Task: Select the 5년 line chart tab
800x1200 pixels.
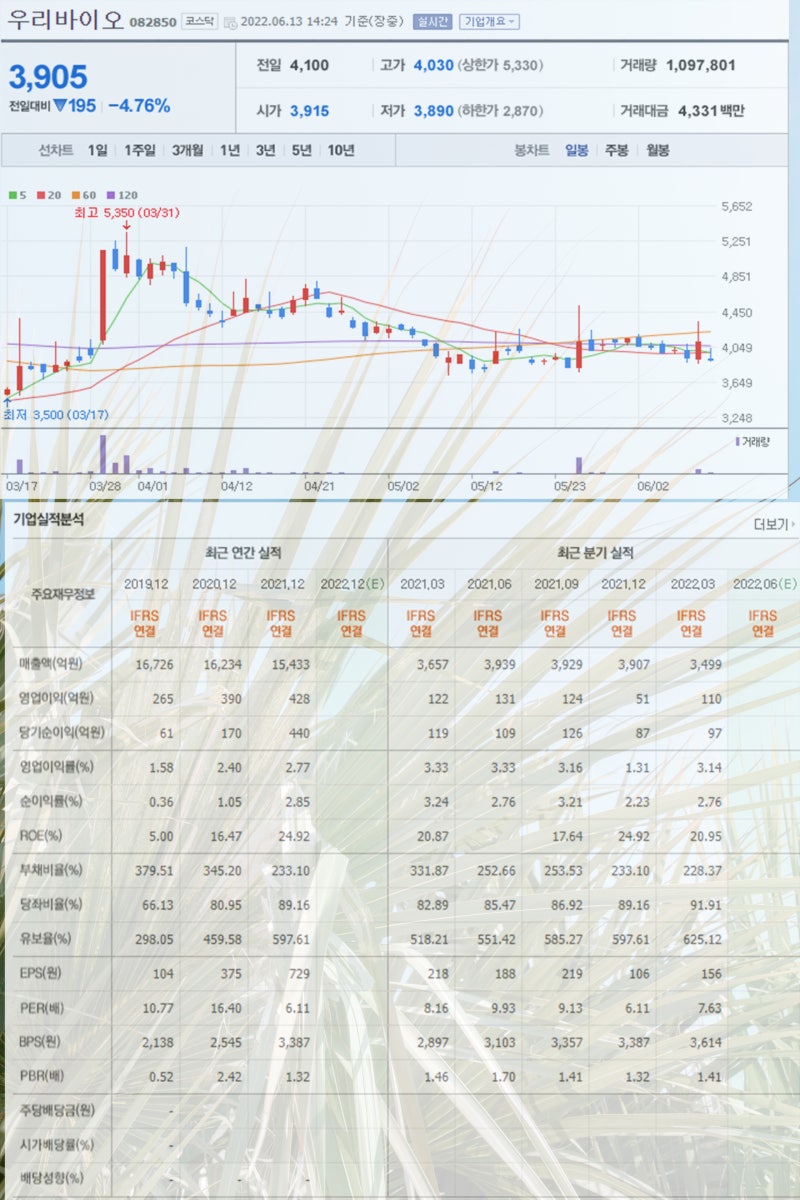Action: point(301,150)
